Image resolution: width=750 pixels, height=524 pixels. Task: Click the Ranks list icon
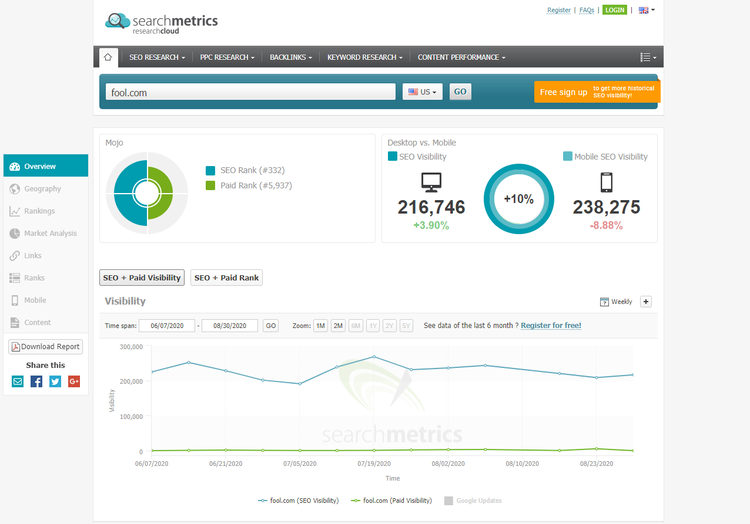tap(15, 278)
